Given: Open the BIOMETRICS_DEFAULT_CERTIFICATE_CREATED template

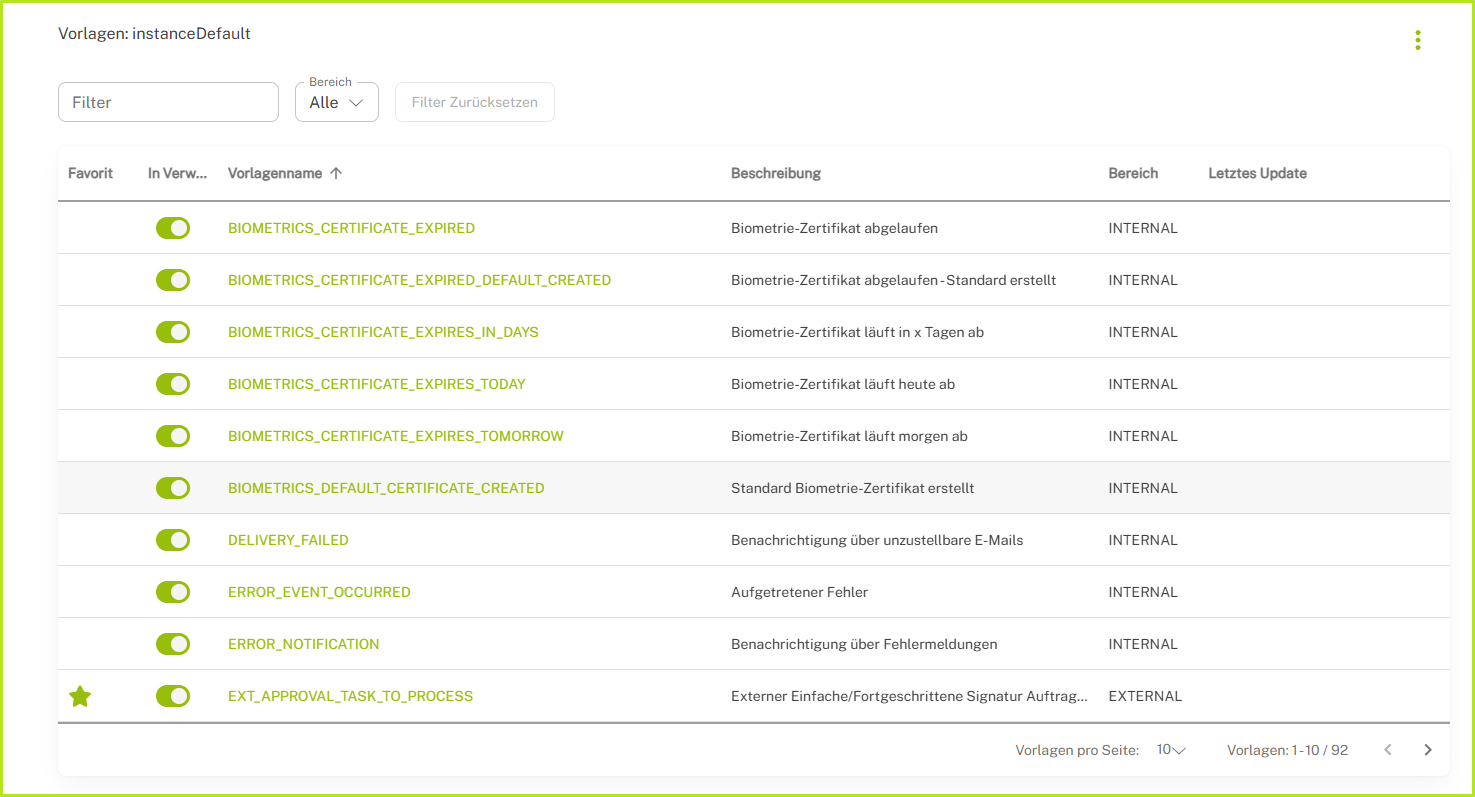Looking at the screenshot, I should tap(386, 488).
